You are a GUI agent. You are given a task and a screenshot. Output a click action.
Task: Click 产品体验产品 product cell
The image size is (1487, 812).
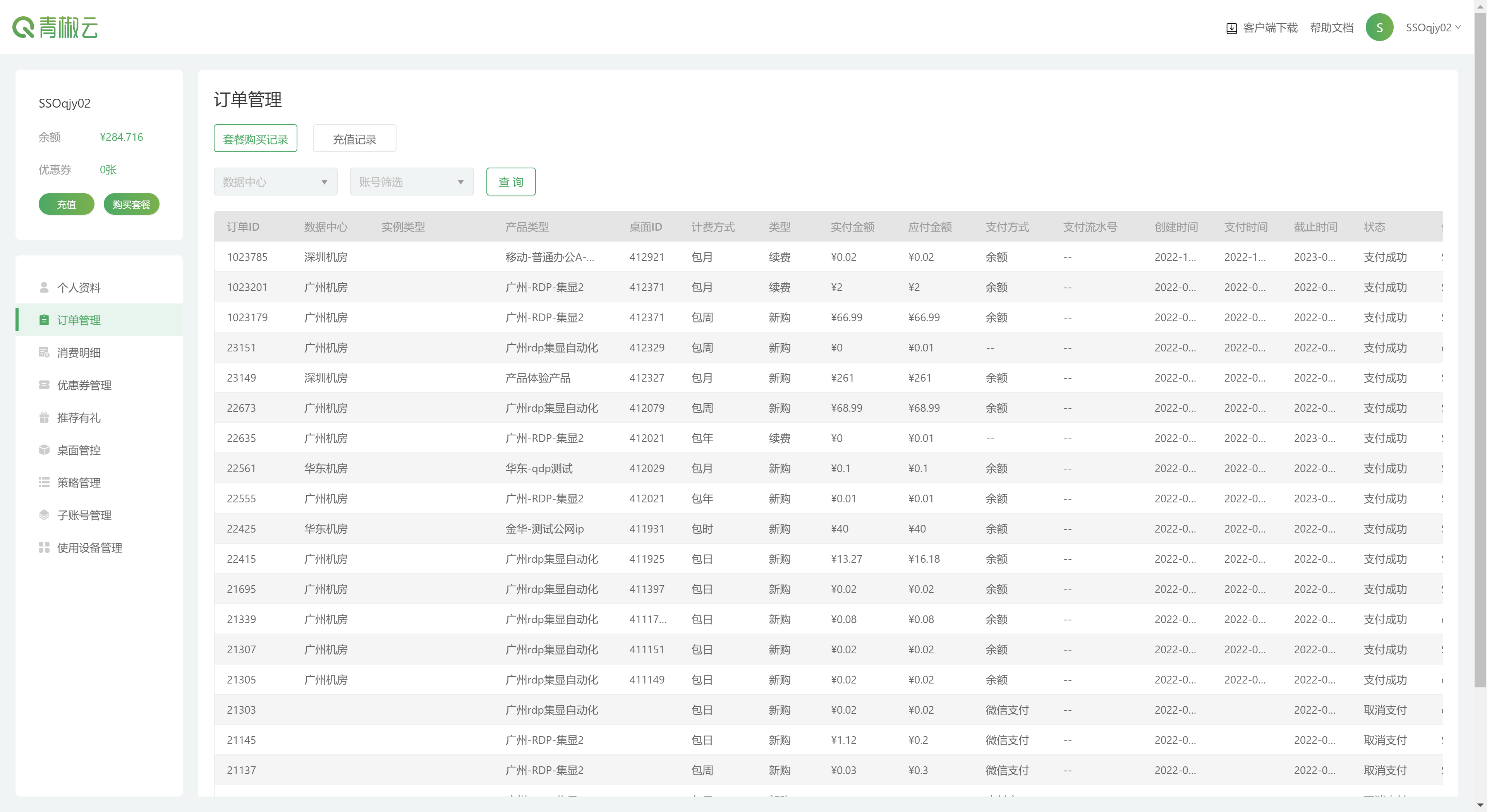coord(538,377)
